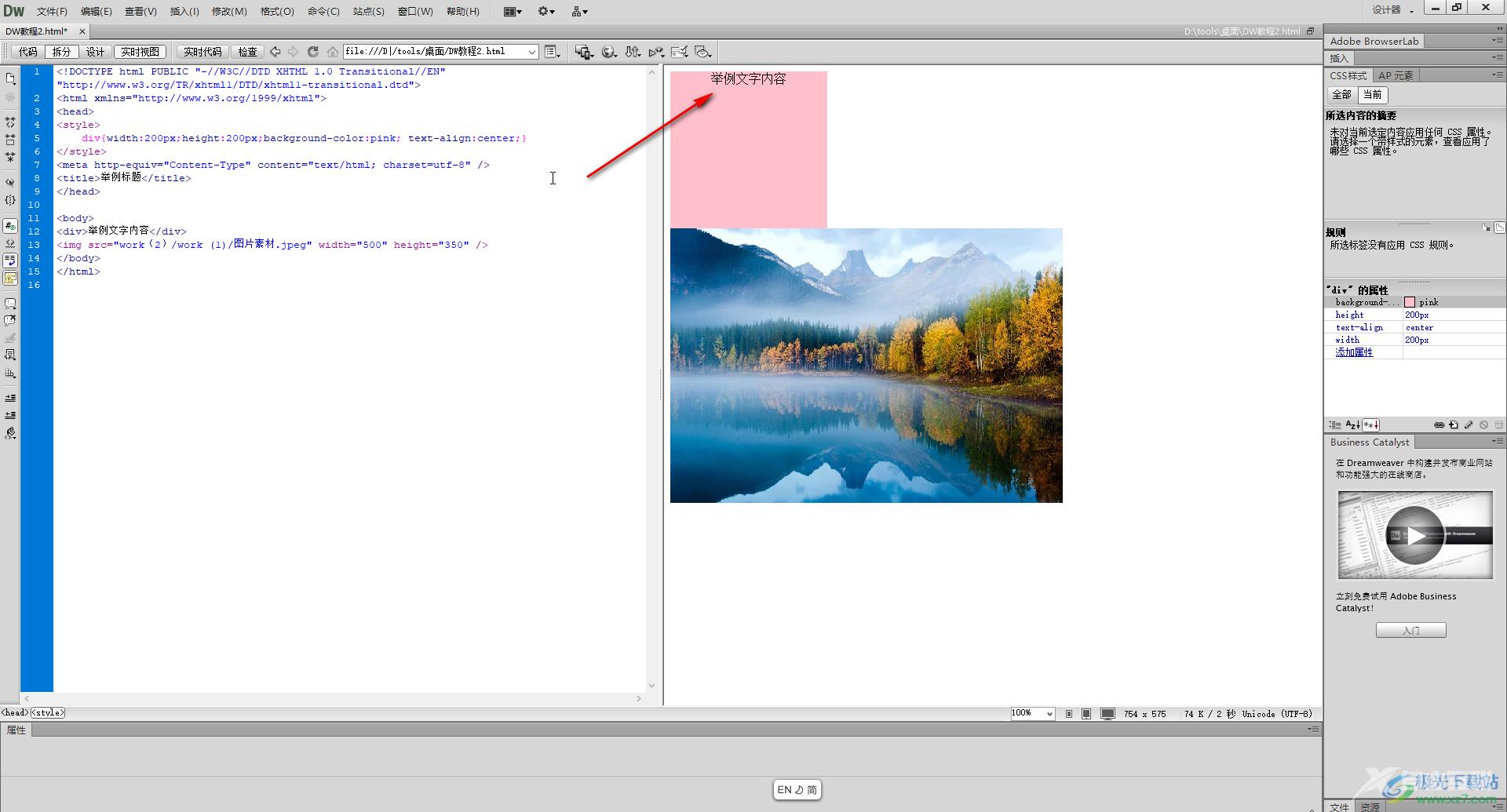Click the 检查 inspect button

248,52
